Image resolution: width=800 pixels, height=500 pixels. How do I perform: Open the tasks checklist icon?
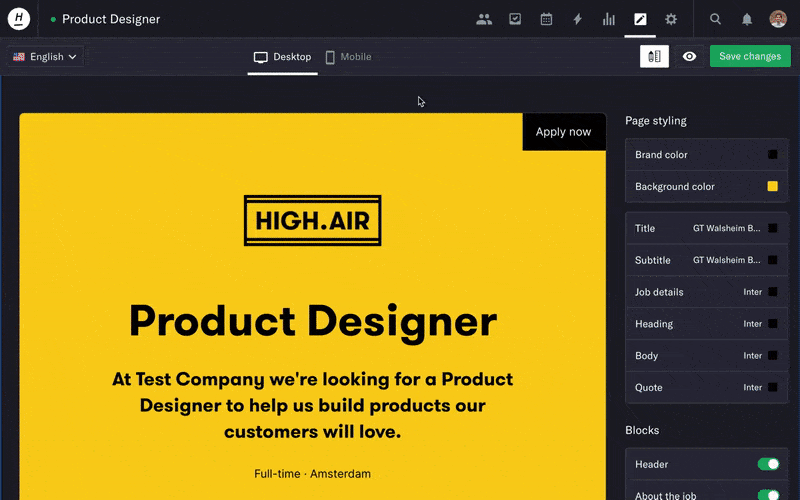click(x=515, y=19)
